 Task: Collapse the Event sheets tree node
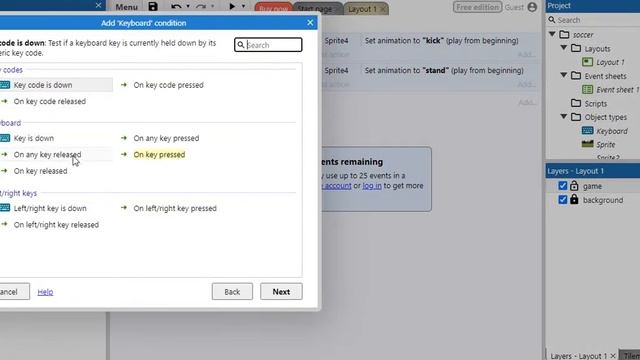(564, 76)
